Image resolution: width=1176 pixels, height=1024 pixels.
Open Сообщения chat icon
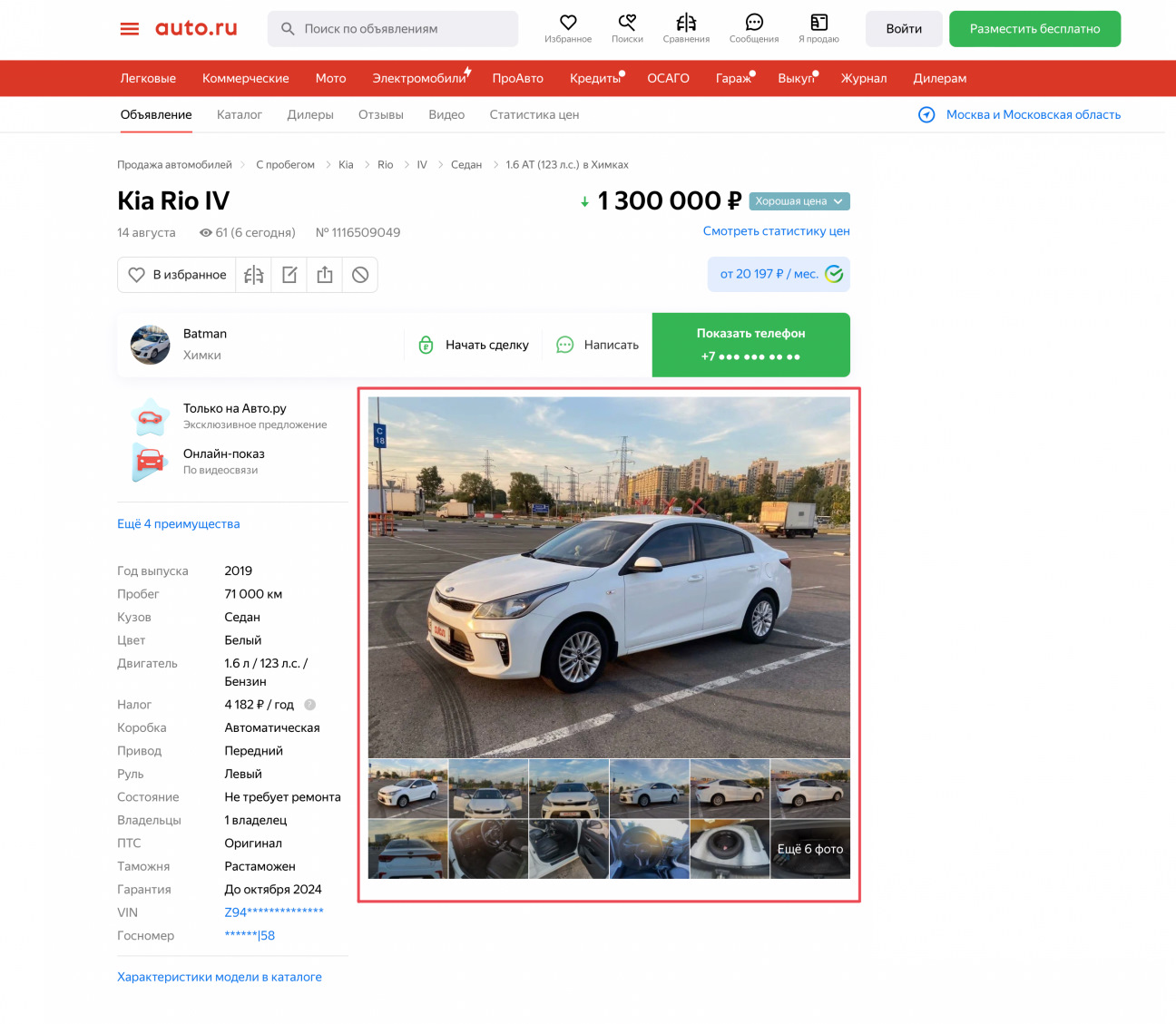[754, 22]
